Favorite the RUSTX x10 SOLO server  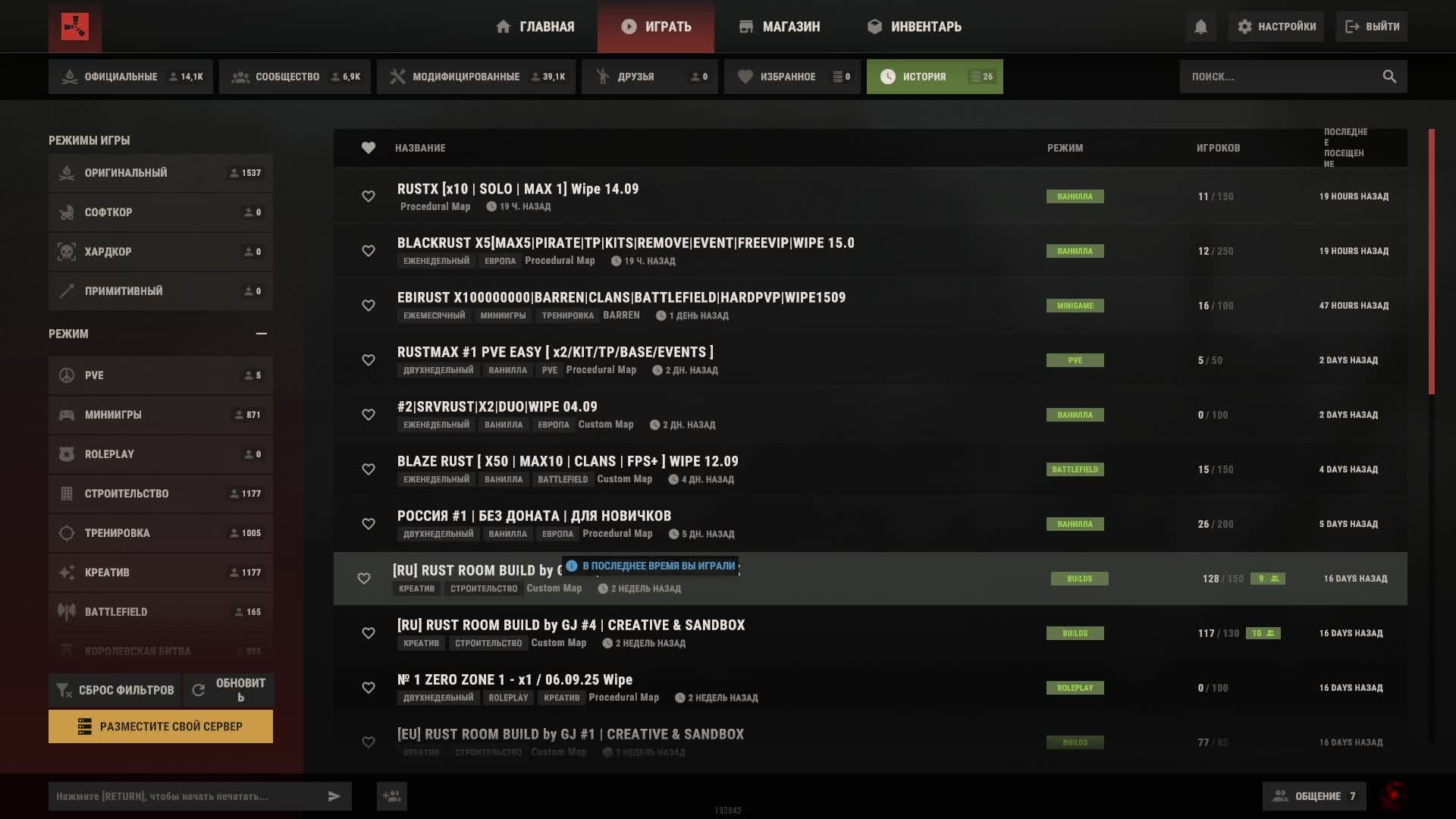pyautogui.click(x=369, y=196)
